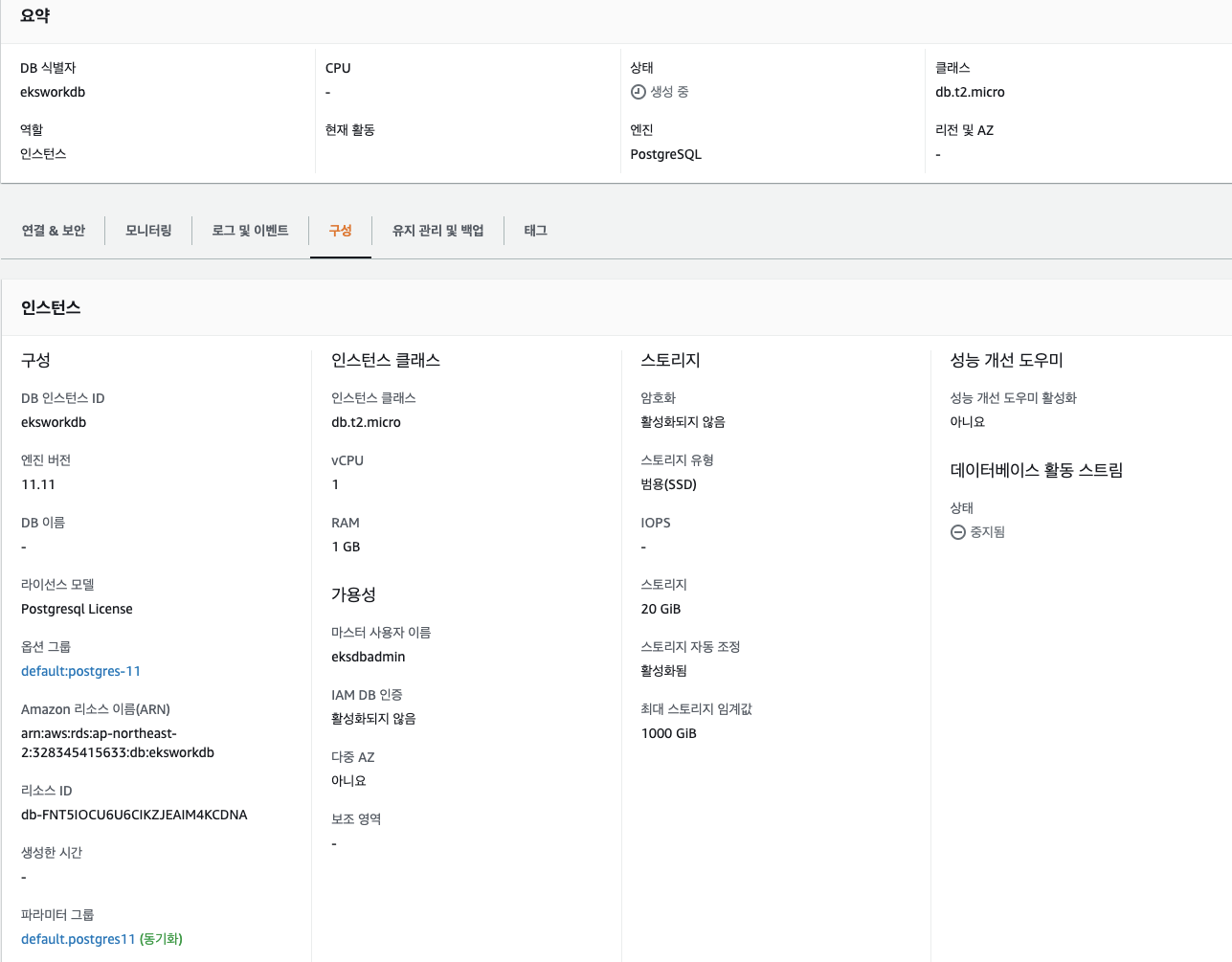Click the 요약 section header
Viewport: 1232px width, 962px height.
(x=35, y=16)
